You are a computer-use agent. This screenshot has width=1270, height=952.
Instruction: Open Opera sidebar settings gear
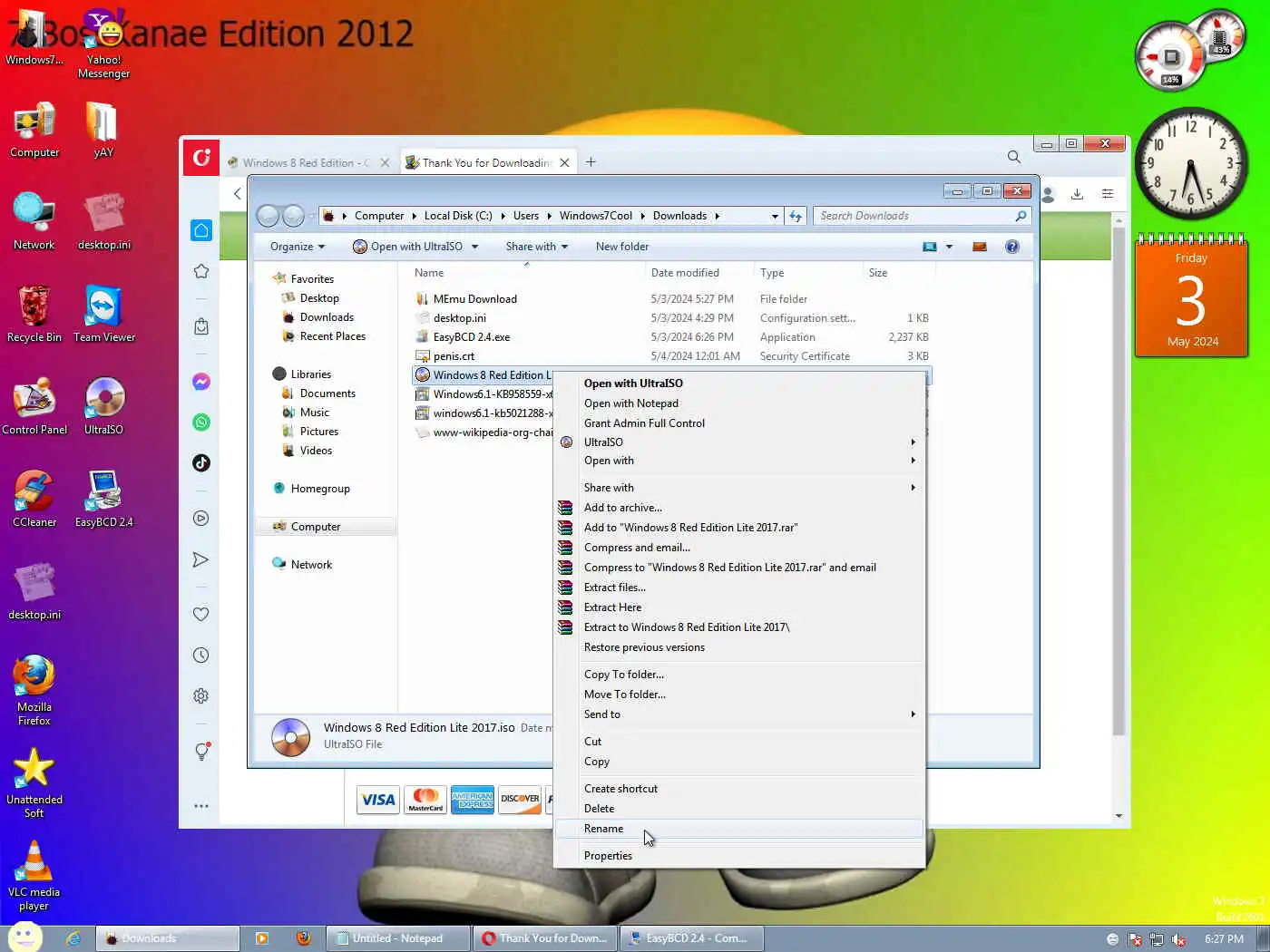pyautogui.click(x=201, y=696)
